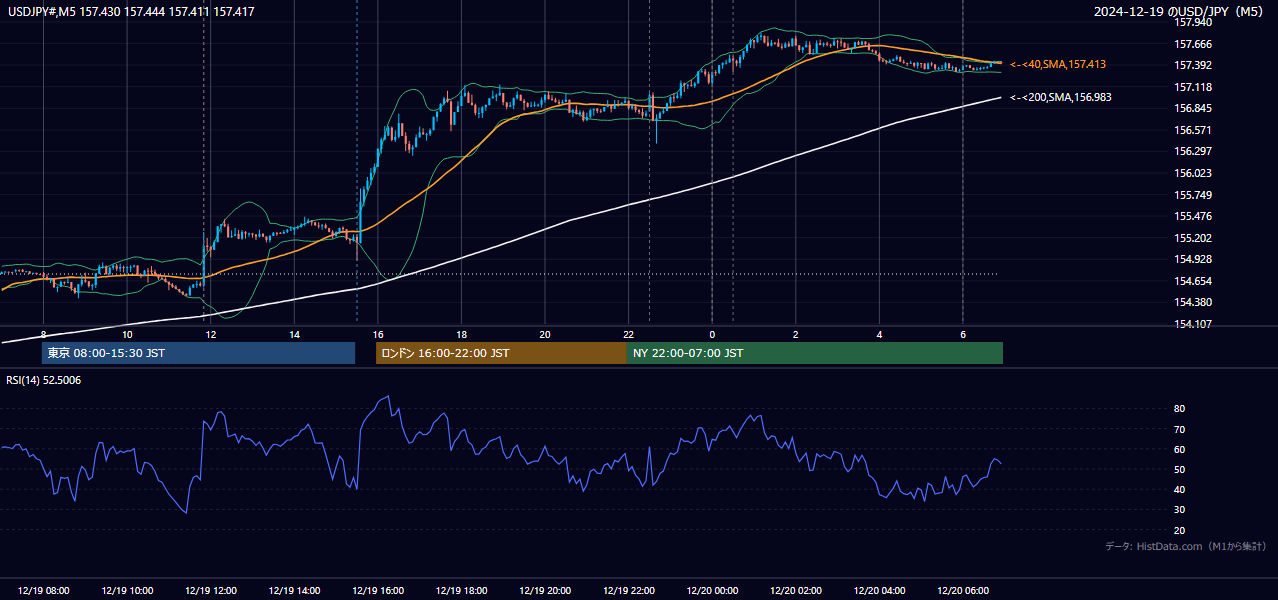Click the Tokyo 08:00-15:30 JST session bar
Image resolution: width=1278 pixels, height=600 pixels.
tap(199, 353)
